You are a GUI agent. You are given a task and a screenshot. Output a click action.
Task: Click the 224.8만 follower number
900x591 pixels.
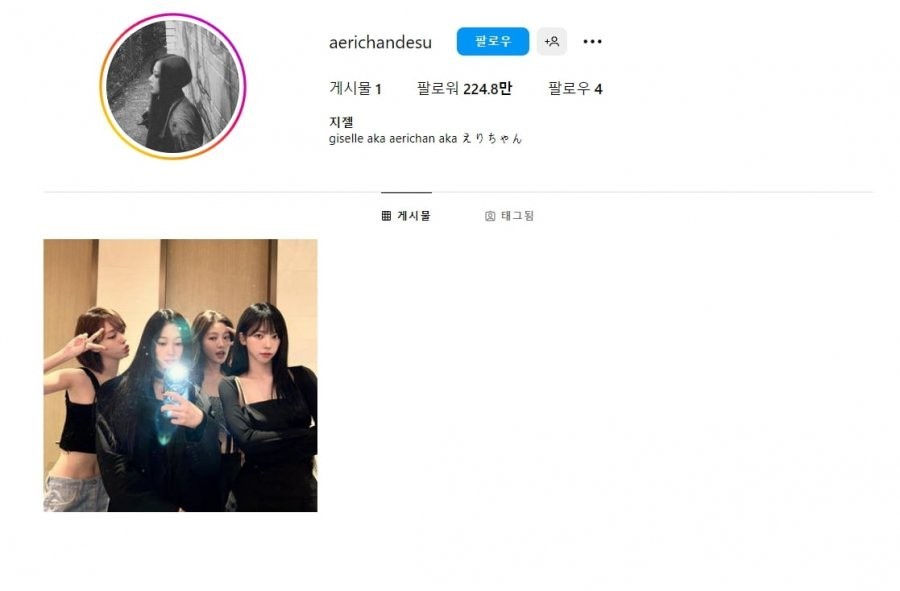point(487,88)
